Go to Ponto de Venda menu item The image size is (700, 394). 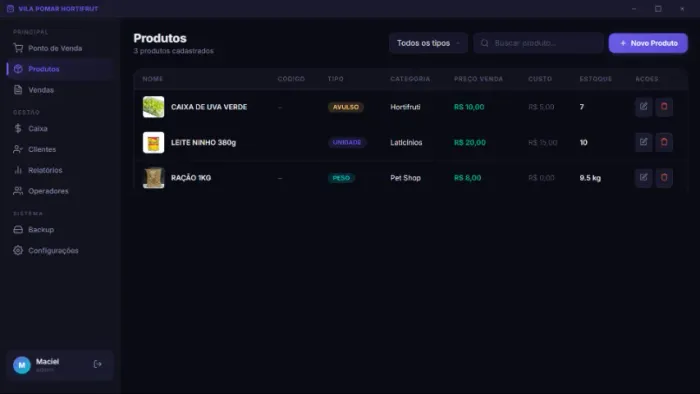(x=60, y=48)
